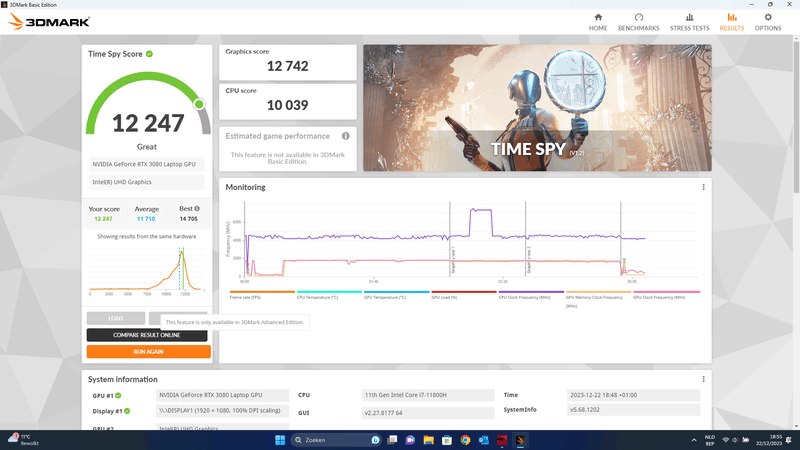Click the Display #1 green status check
This screenshot has height=450, width=800.
(127, 411)
